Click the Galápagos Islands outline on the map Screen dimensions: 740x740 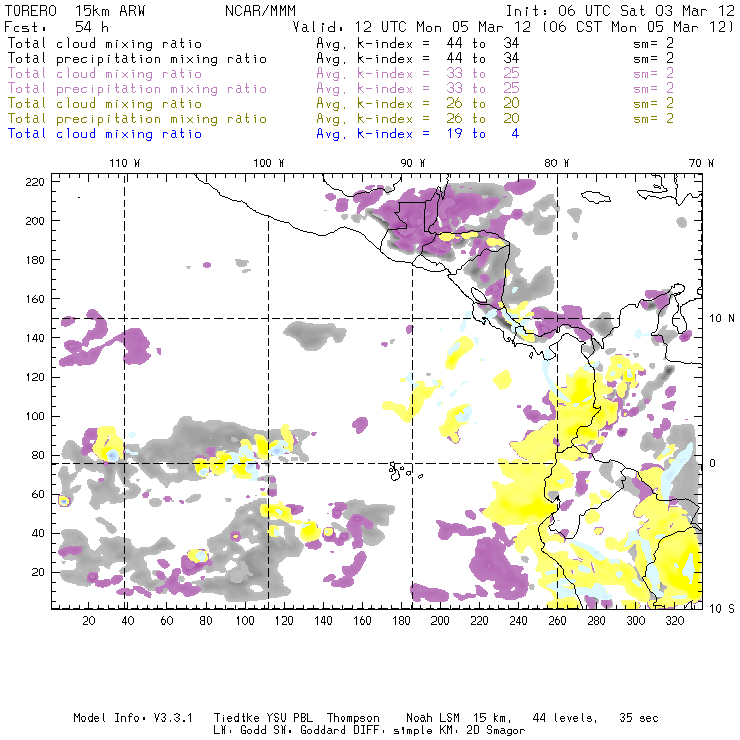coord(404,471)
